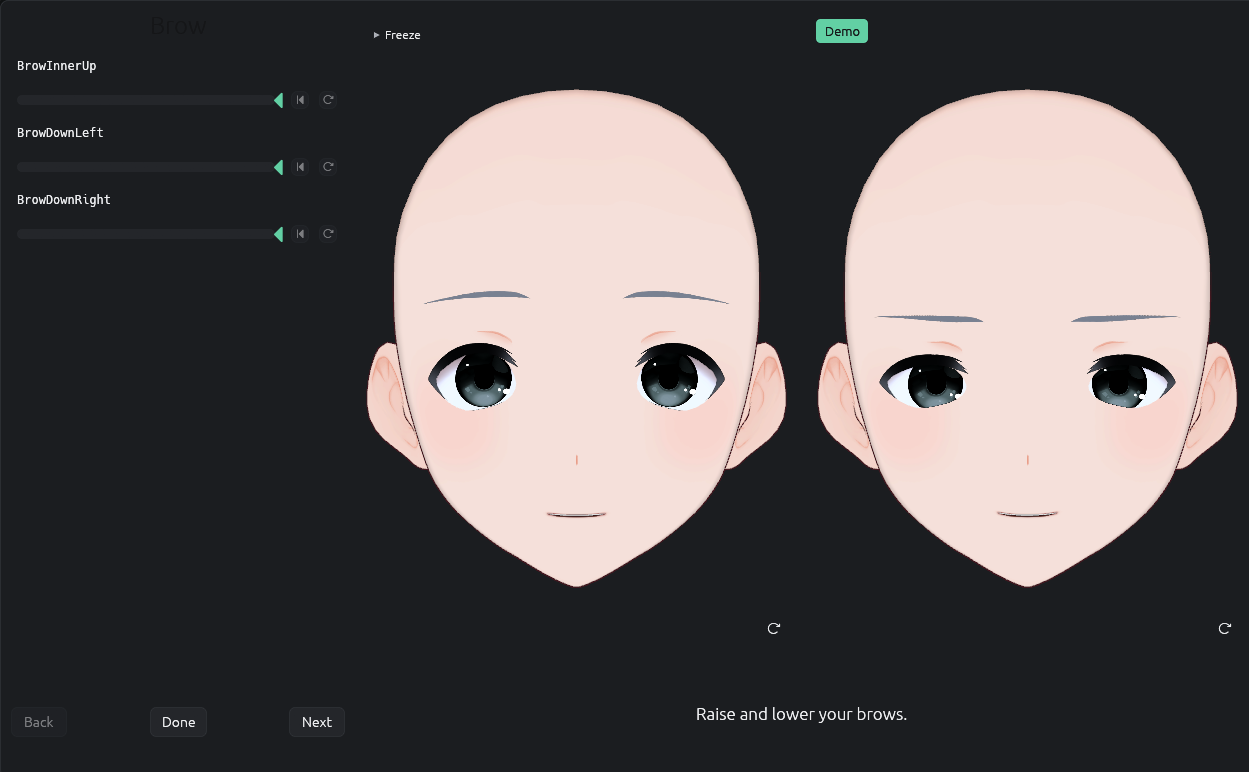Screen dimensions: 1249x772
Task: Click skip-to-start icon for BrowDownLeft
Action: [301, 167]
